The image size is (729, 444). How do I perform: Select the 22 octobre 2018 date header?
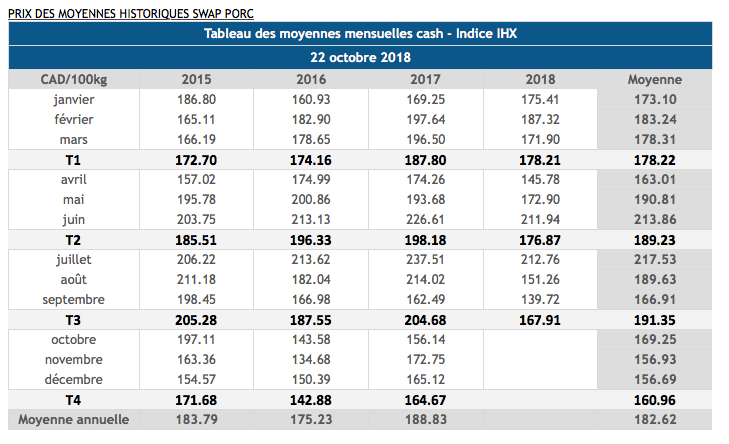pos(360,57)
